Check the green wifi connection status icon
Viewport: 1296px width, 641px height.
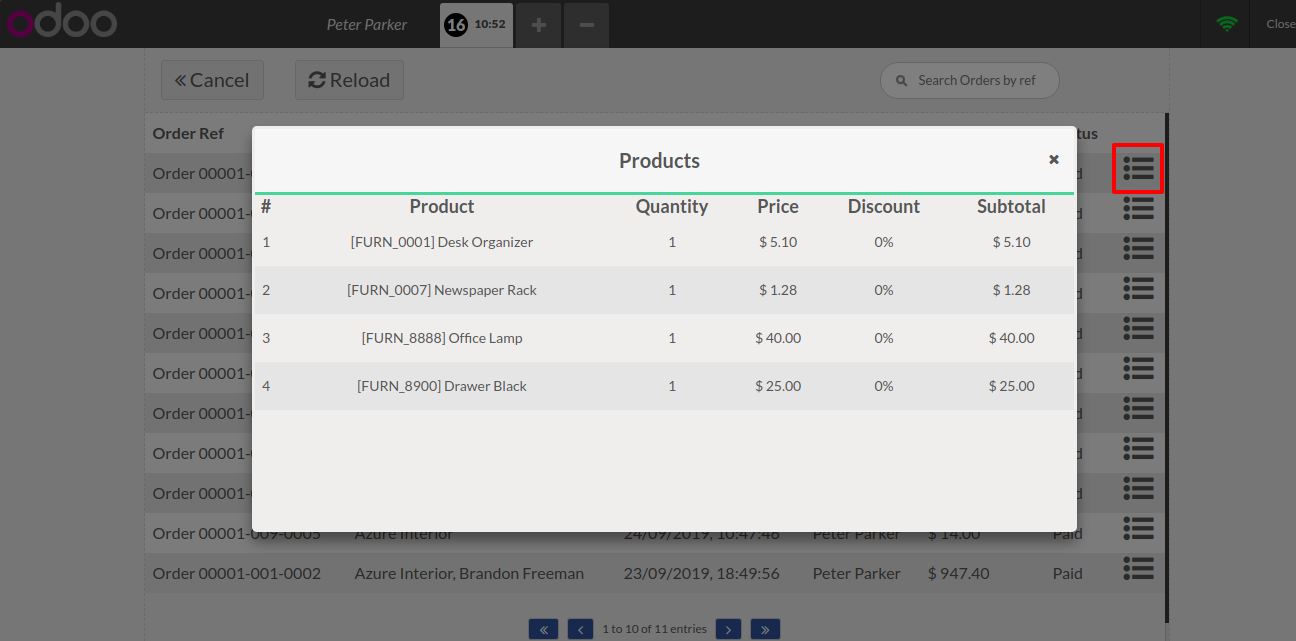(1226, 24)
